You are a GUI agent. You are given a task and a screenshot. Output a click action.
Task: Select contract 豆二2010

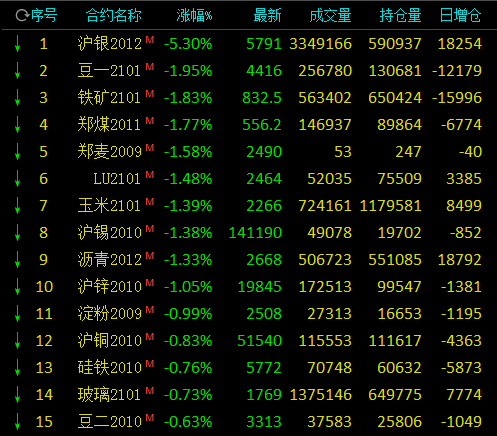[110, 422]
